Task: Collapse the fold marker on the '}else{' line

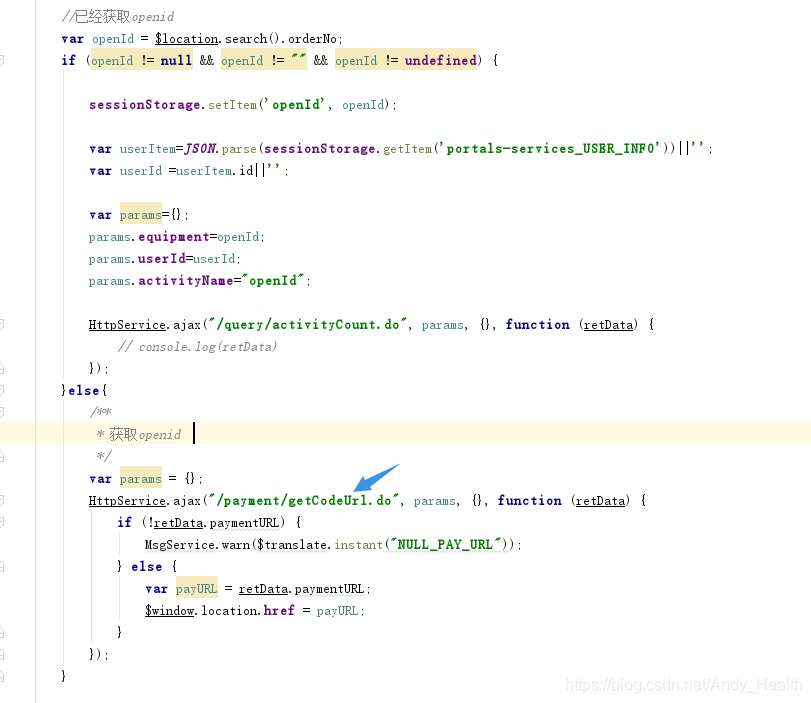Action: coord(2,390)
